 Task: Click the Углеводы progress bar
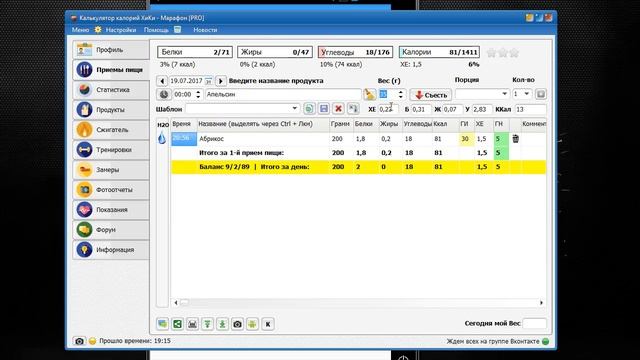[356, 52]
